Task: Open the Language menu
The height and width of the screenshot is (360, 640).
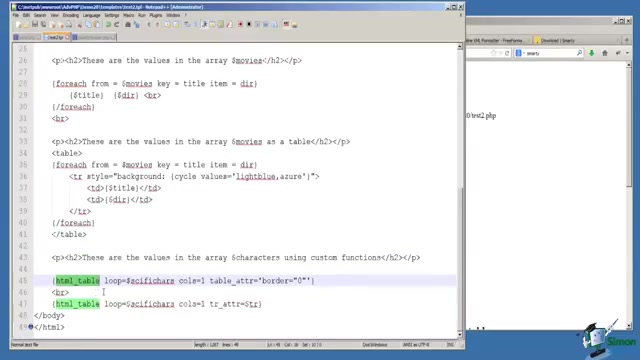Action: [x=91, y=15]
